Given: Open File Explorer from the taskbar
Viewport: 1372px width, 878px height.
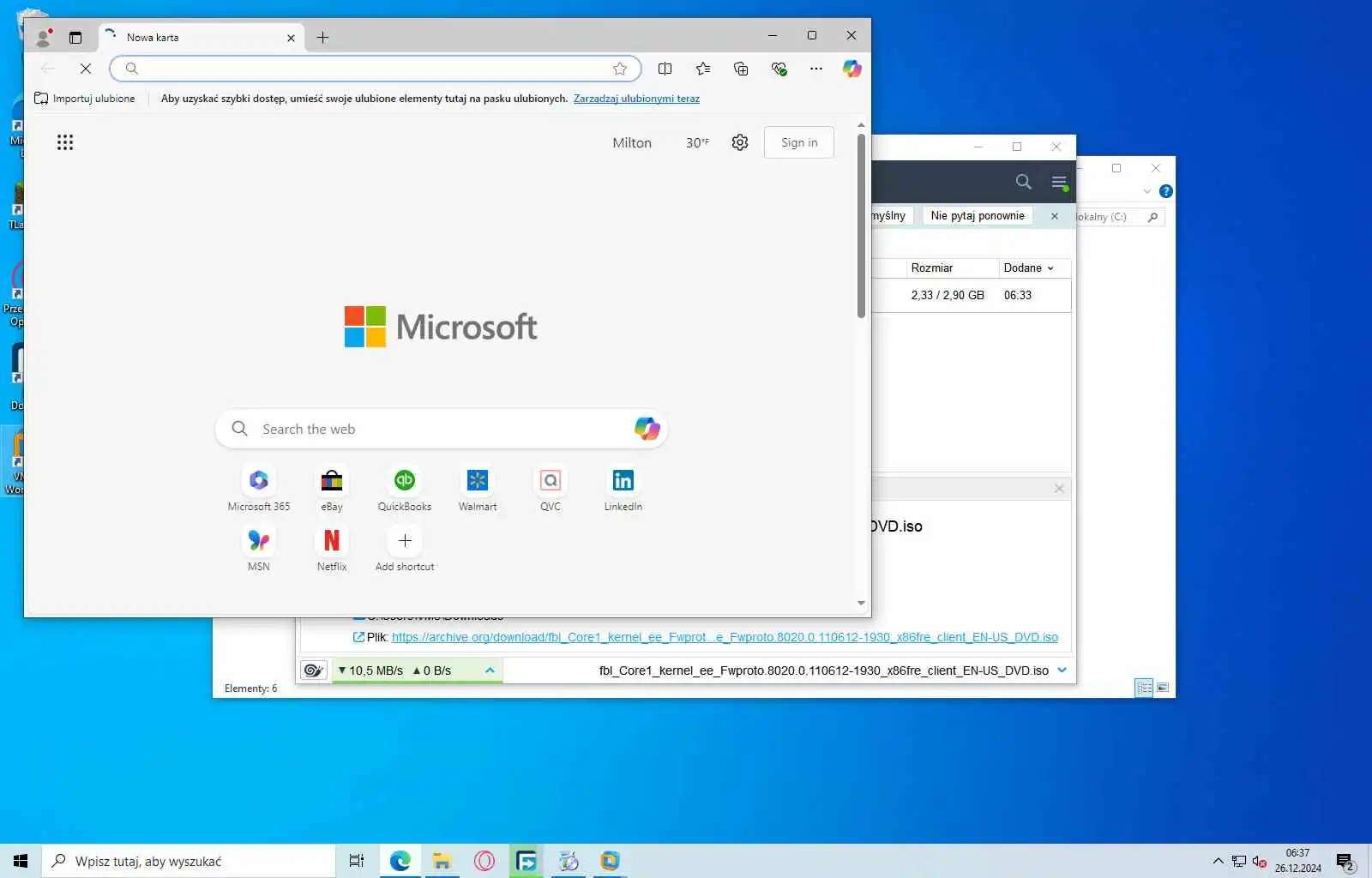Looking at the screenshot, I should point(442,861).
